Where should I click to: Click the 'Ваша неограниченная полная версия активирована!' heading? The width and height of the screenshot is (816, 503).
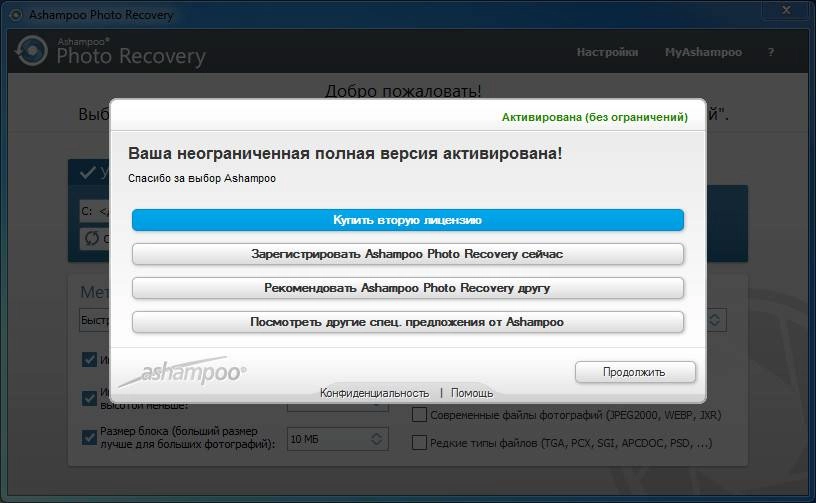pyautogui.click(x=345, y=153)
